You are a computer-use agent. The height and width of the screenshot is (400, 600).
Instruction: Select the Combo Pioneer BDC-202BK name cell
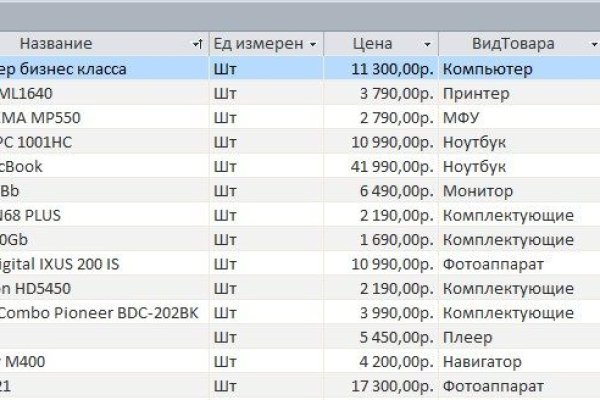pos(98,312)
